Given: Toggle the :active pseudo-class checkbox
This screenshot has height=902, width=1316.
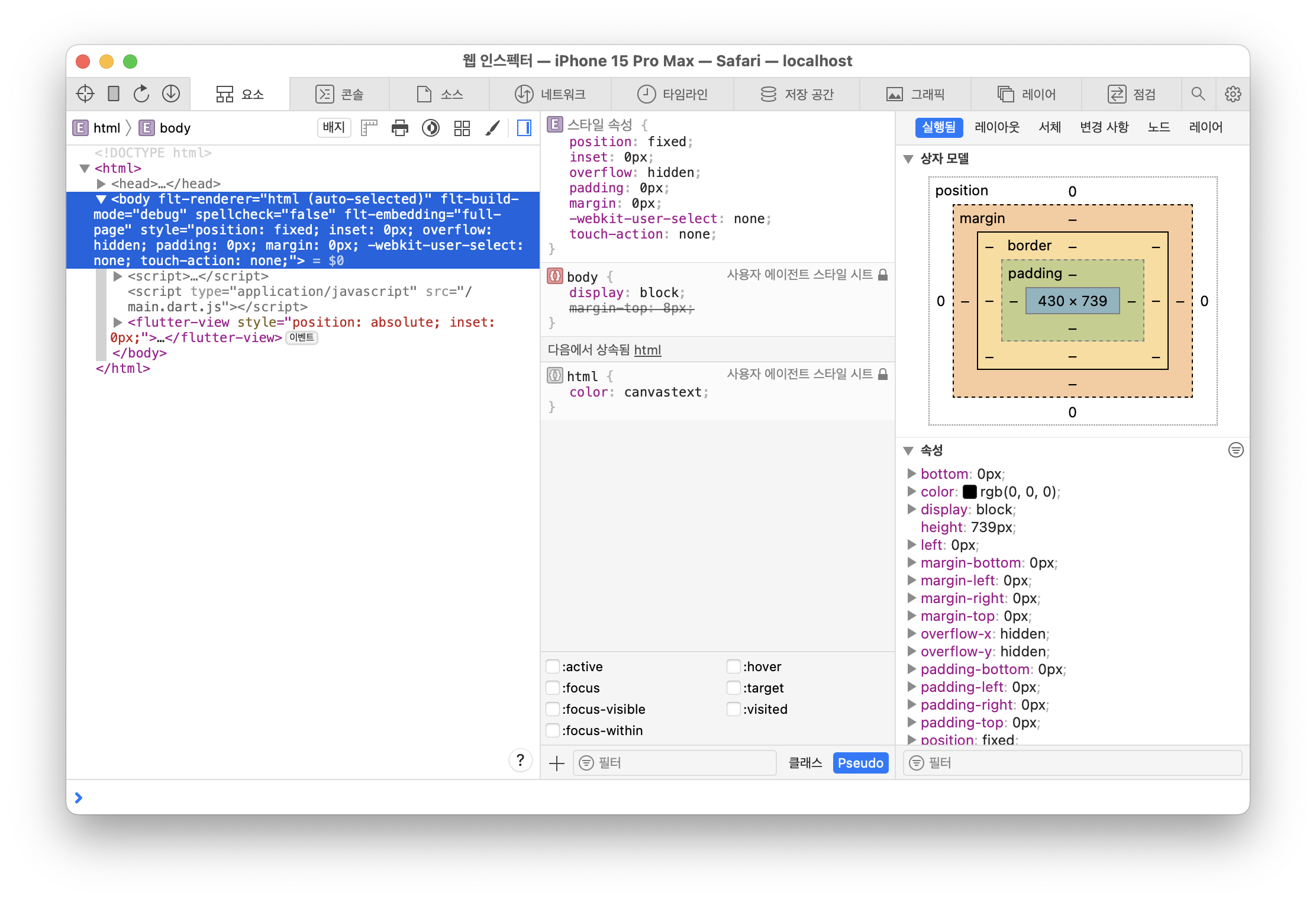Looking at the screenshot, I should click(553, 666).
